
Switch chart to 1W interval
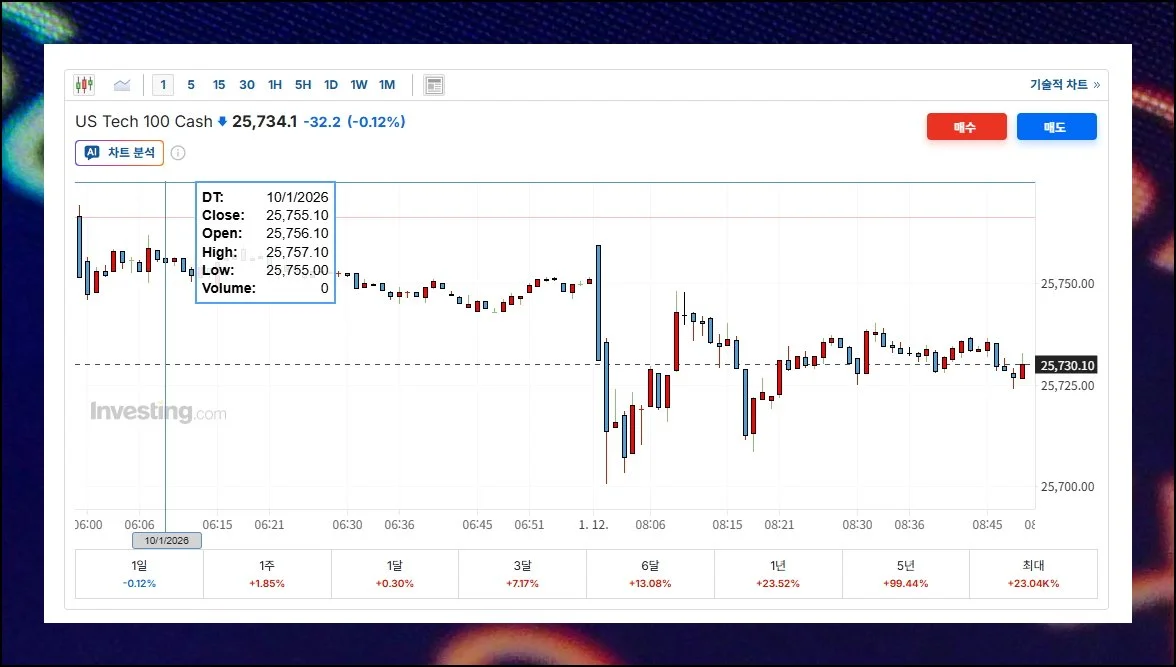359,85
